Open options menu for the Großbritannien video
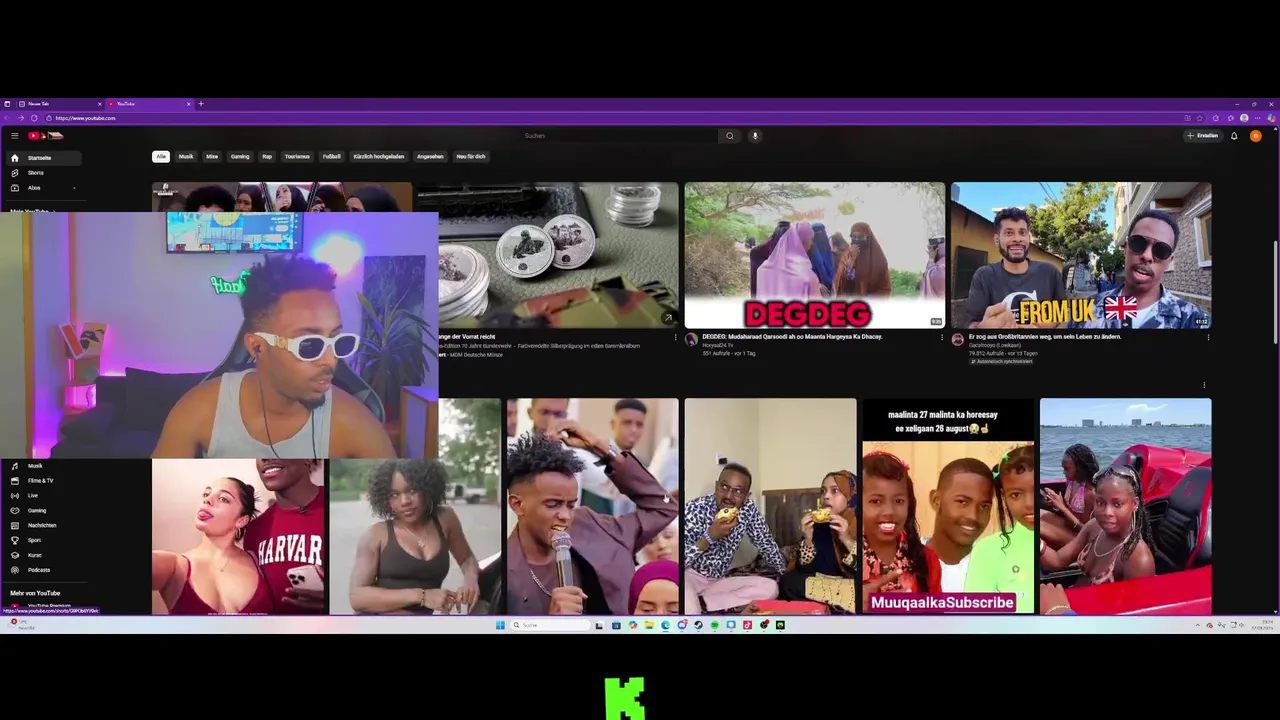The height and width of the screenshot is (720, 1280). [x=1208, y=338]
